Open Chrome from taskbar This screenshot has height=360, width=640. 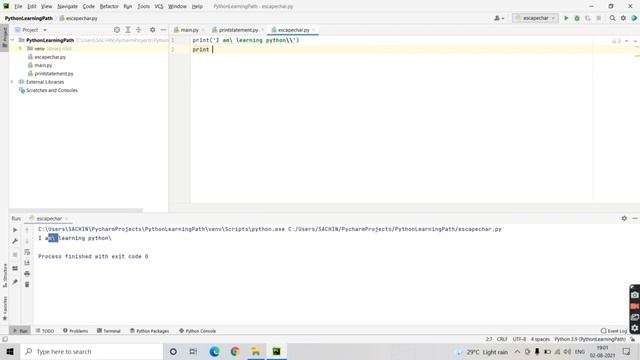click(235, 351)
